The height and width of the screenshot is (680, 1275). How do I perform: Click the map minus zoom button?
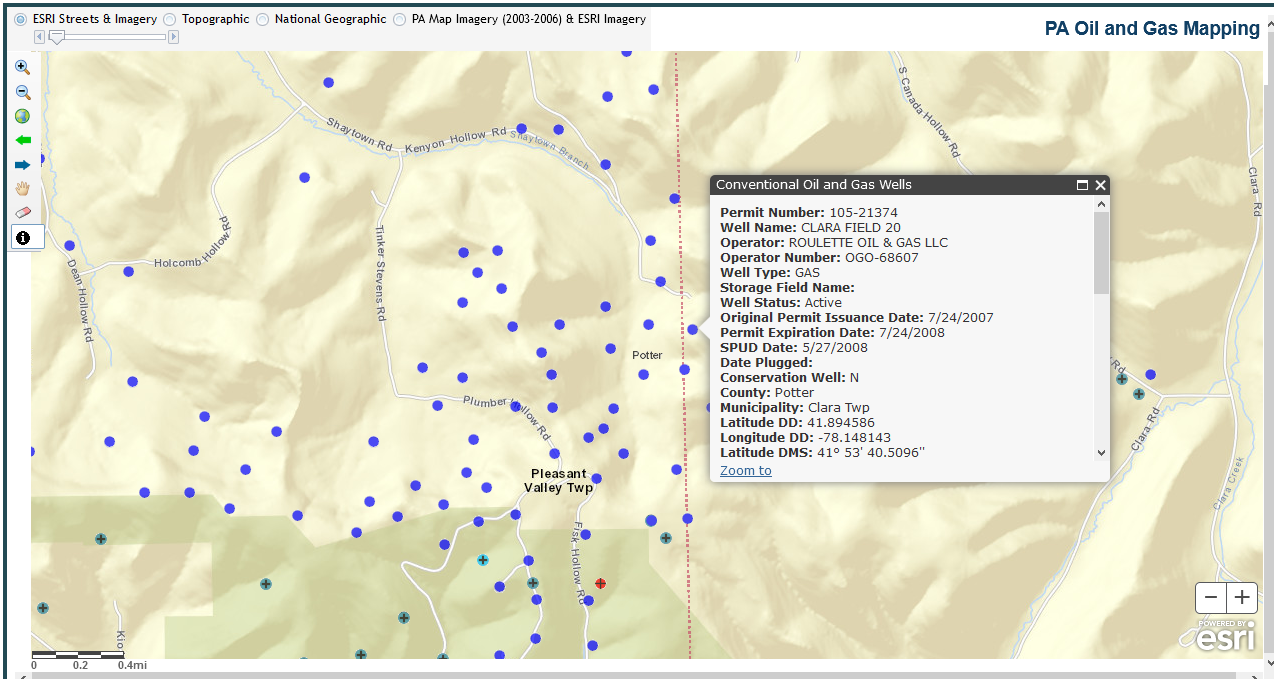click(x=1211, y=598)
